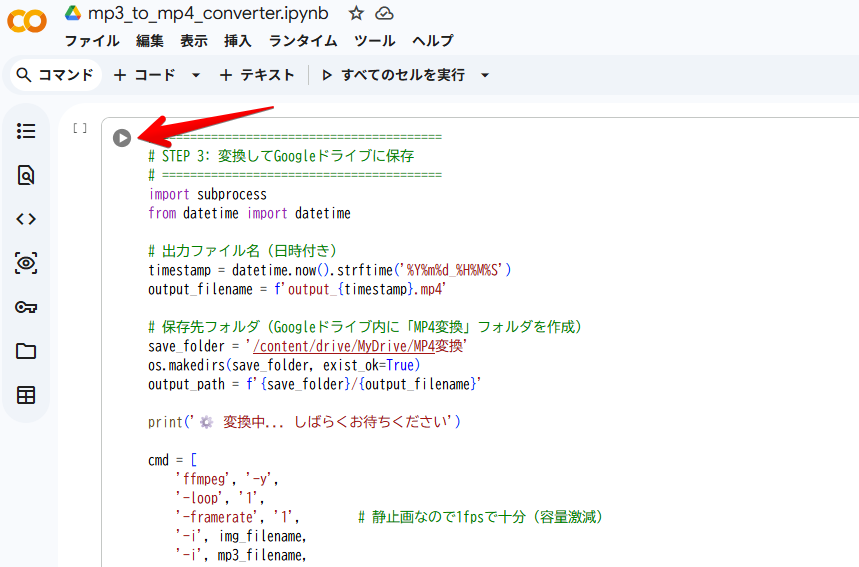Screen dimensions: 859x567
Task: Click the 'cmd = [' line
Action: tap(172, 460)
